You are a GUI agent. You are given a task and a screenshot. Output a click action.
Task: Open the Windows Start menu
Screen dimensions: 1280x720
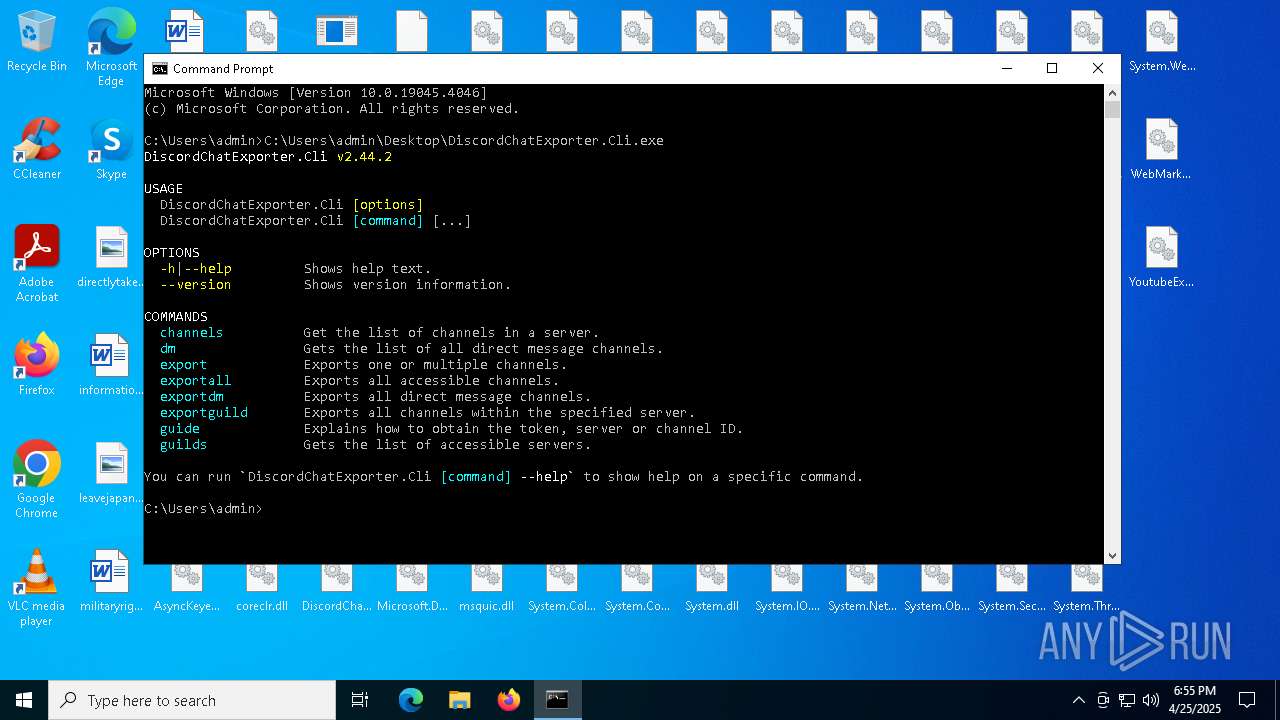click(x=24, y=700)
